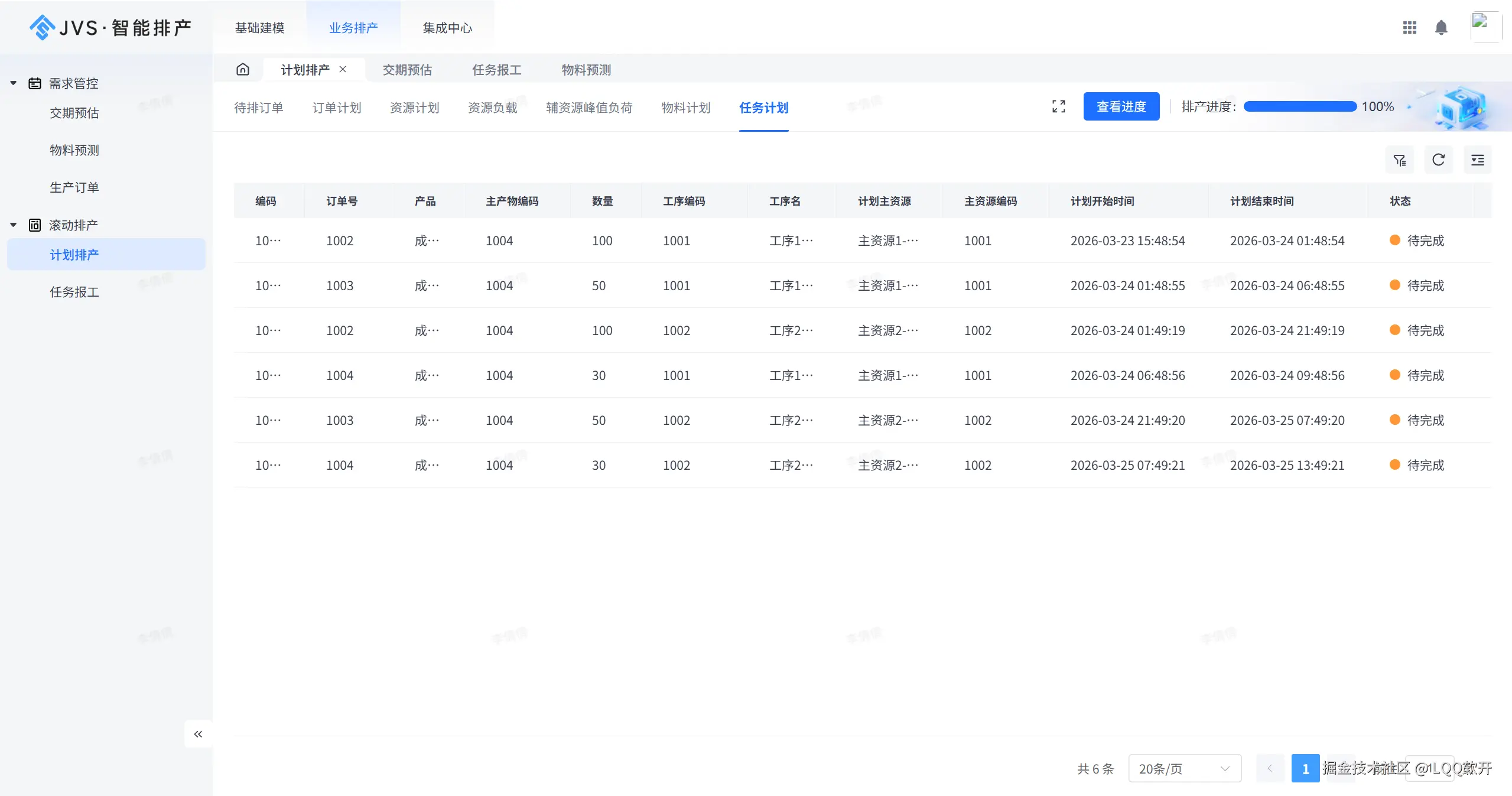Open the column settings icon

pyautogui.click(x=1478, y=160)
